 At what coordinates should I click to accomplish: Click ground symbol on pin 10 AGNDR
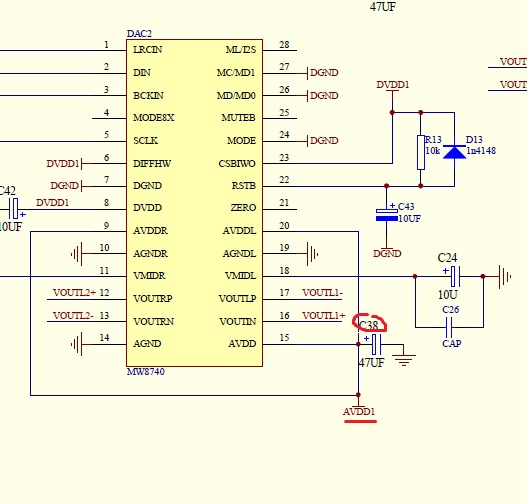(77, 254)
